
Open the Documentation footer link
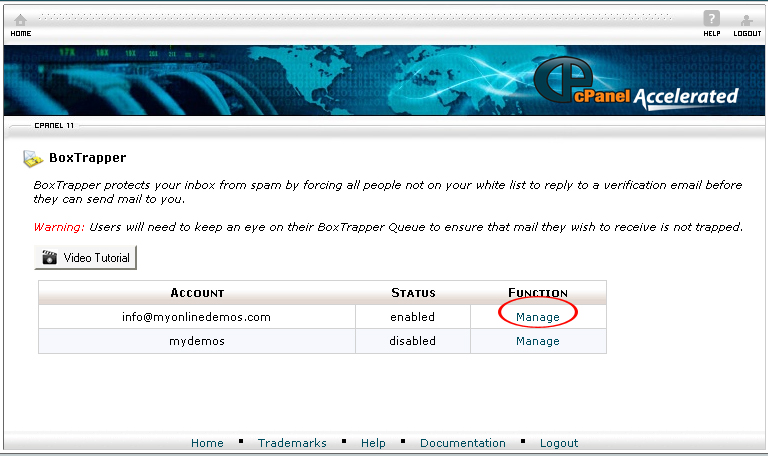pyautogui.click(x=462, y=443)
